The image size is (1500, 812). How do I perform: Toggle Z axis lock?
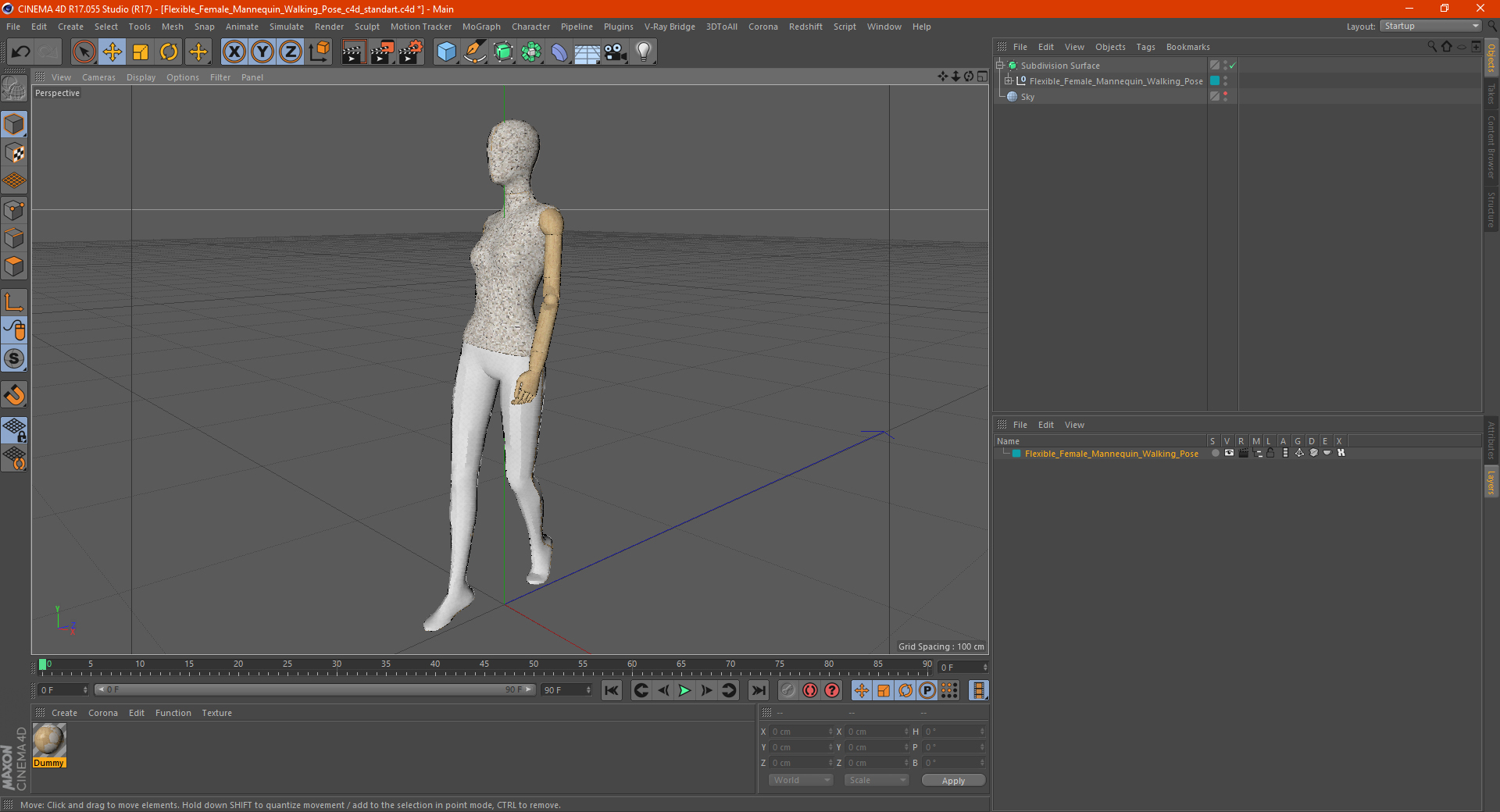coord(291,52)
